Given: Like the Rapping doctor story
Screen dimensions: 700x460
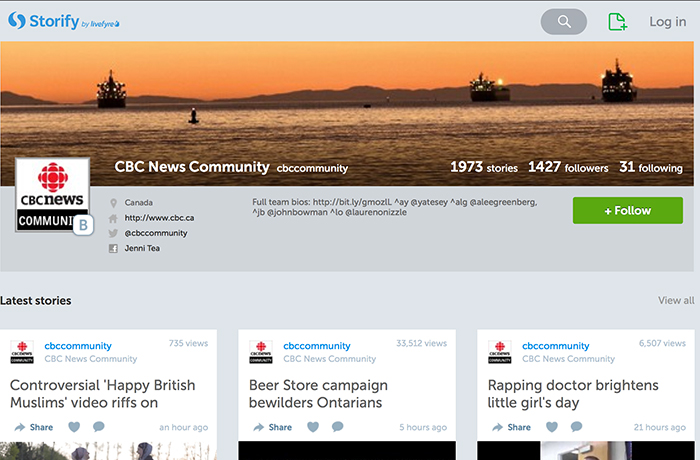Looking at the screenshot, I should (552, 427).
